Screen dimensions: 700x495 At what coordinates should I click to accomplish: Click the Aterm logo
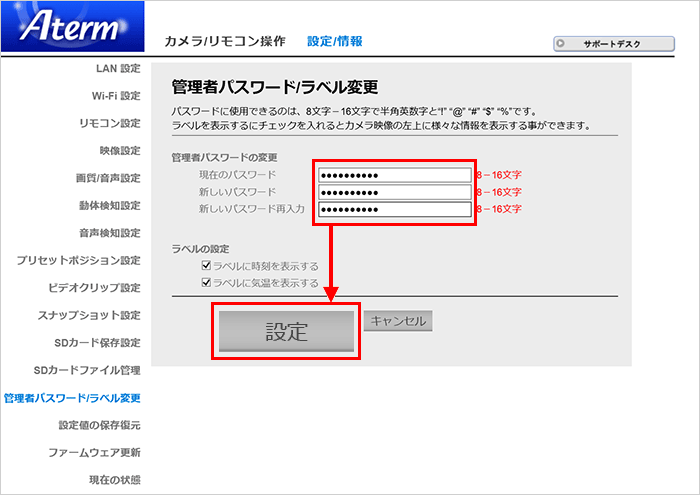pyautogui.click(x=72, y=28)
